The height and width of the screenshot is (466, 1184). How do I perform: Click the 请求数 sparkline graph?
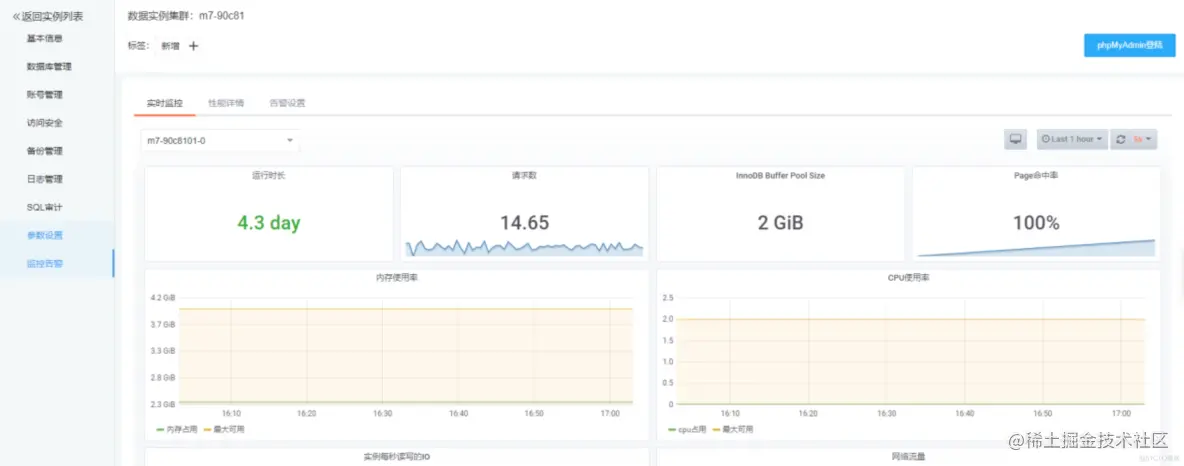pos(524,248)
